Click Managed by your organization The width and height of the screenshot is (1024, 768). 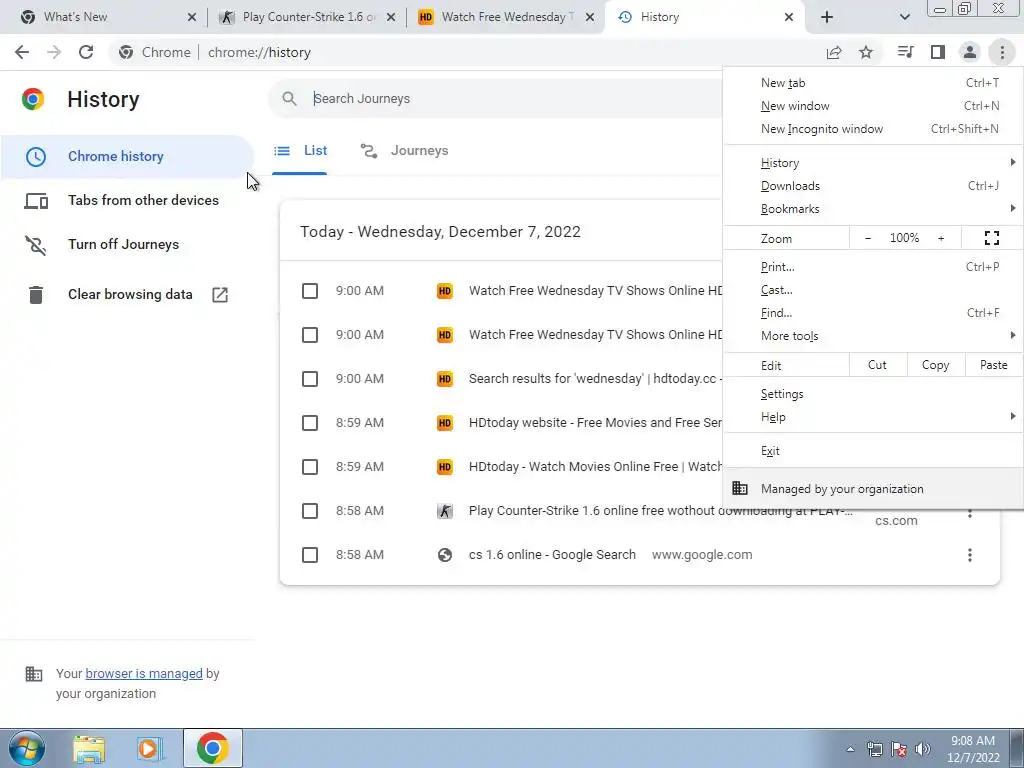click(873, 488)
